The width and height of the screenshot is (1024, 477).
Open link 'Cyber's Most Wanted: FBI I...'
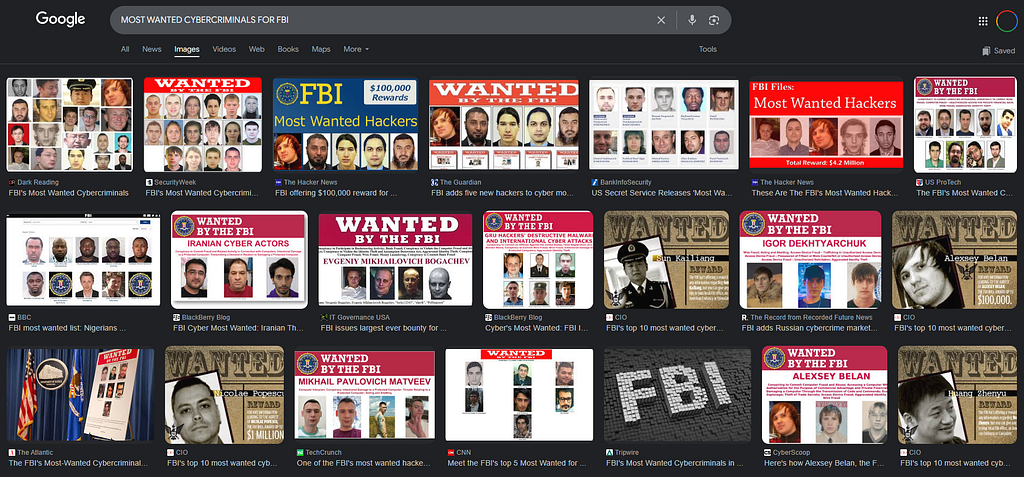pyautogui.click(x=536, y=328)
